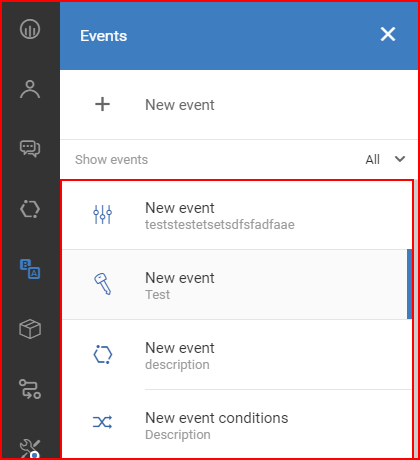Open the package box sidebar icon

pos(30,329)
